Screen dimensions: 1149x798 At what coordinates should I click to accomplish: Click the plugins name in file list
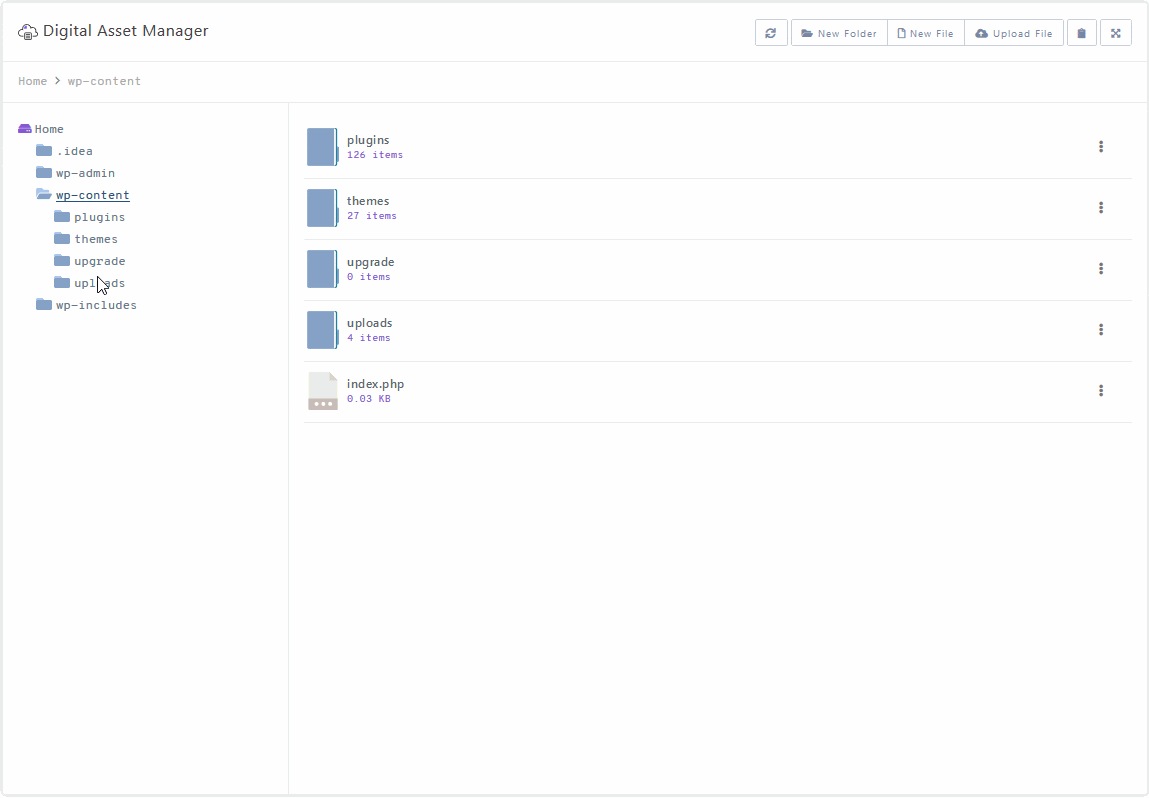[x=368, y=140]
